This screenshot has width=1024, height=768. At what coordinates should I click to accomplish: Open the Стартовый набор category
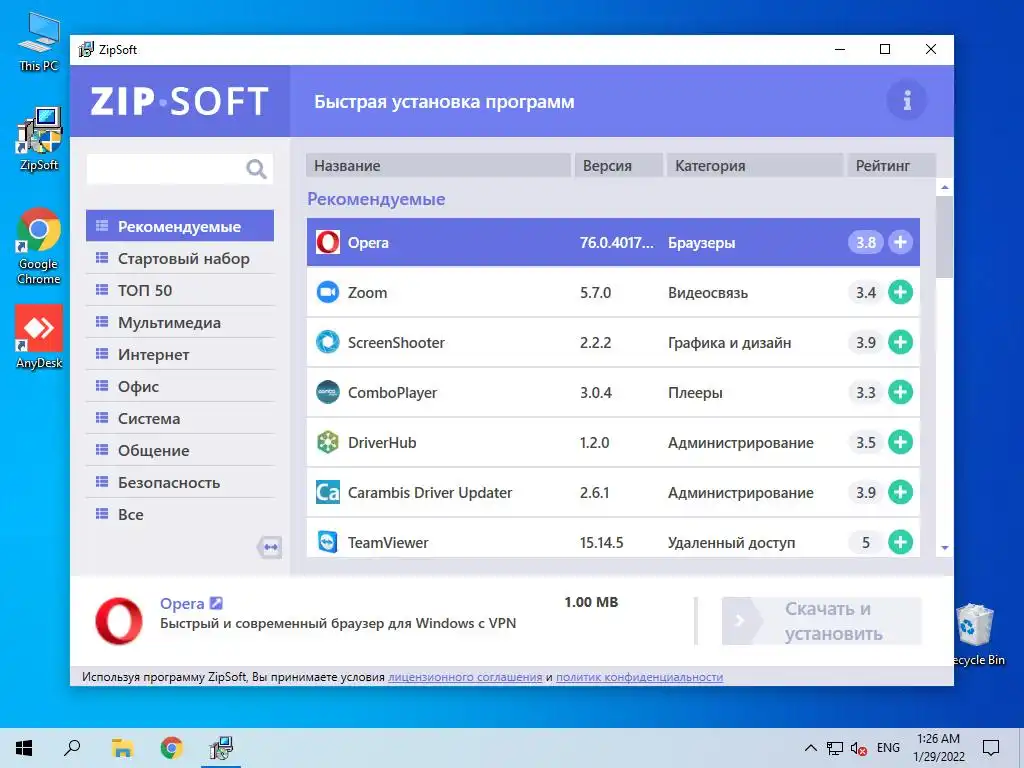[180, 258]
